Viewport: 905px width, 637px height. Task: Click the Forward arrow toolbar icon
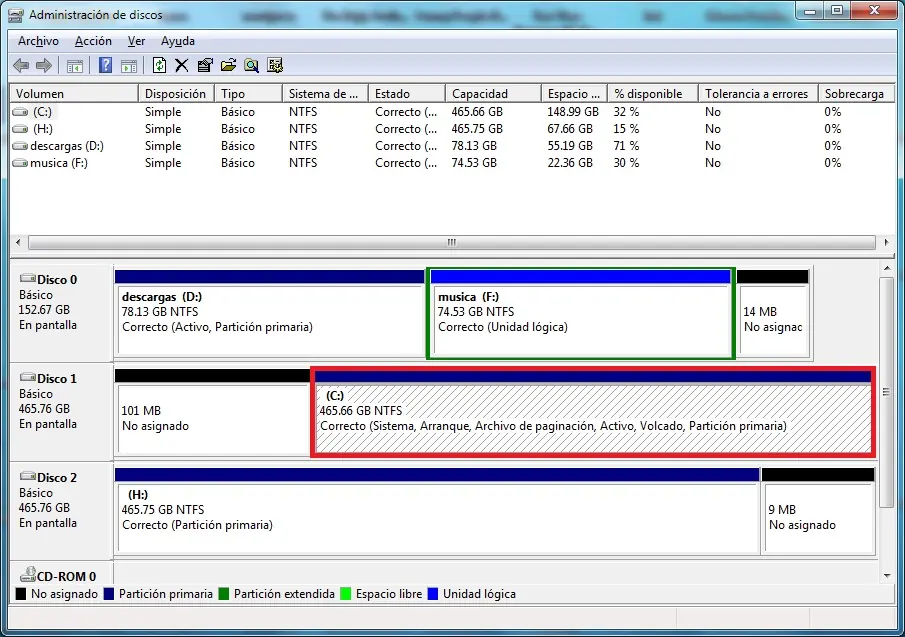click(x=44, y=65)
